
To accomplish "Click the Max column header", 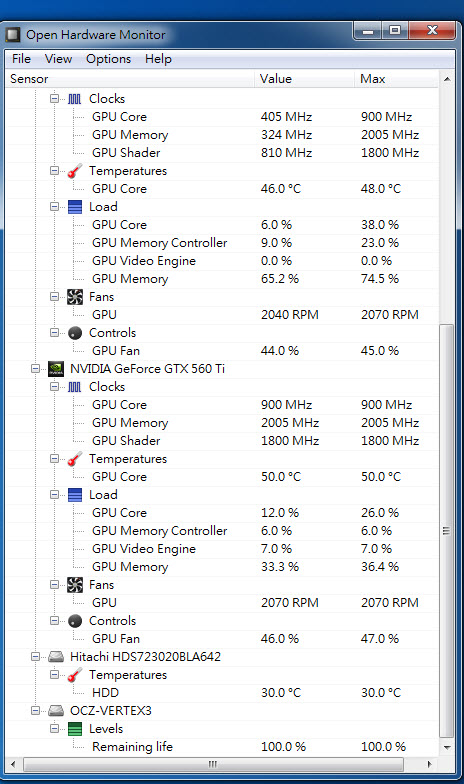I will click(x=396, y=79).
